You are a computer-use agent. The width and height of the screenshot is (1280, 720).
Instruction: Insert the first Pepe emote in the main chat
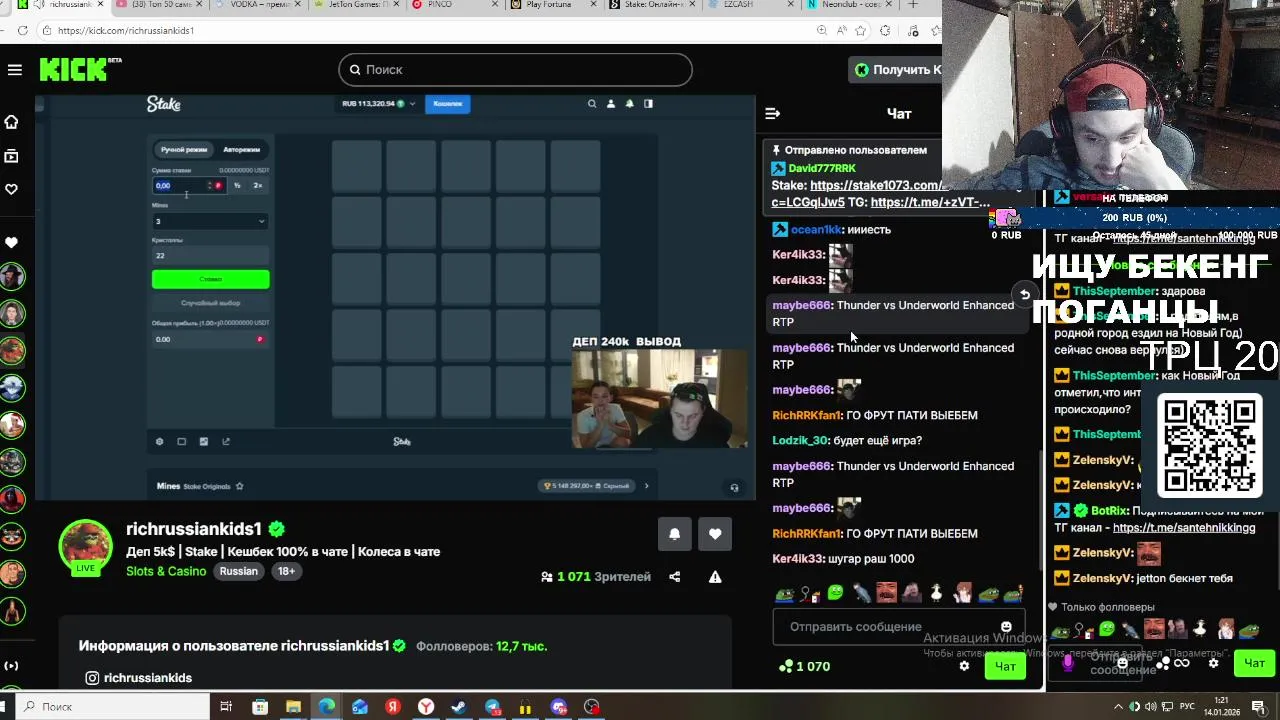pos(785,593)
